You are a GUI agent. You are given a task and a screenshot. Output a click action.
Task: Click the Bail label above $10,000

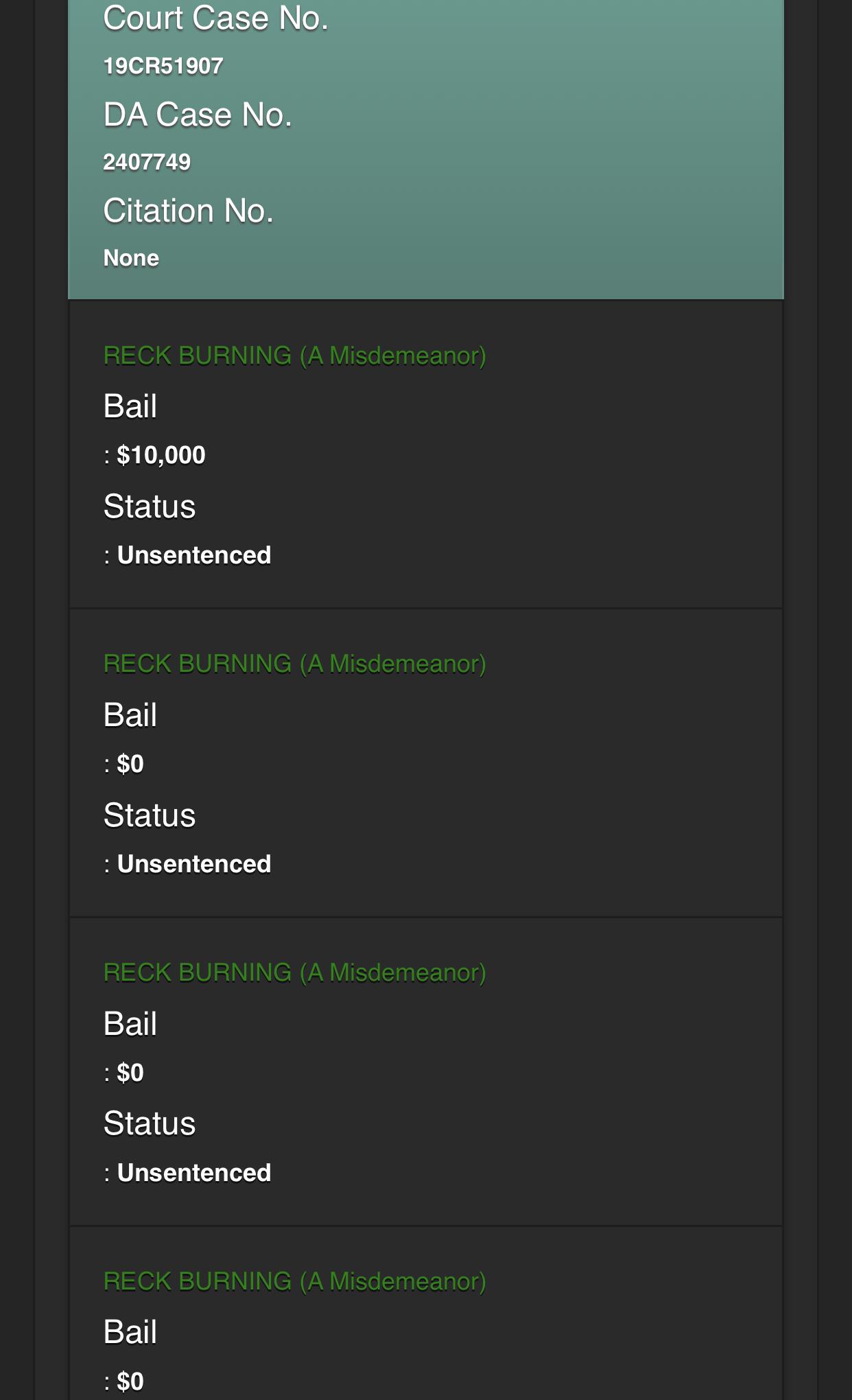130,406
